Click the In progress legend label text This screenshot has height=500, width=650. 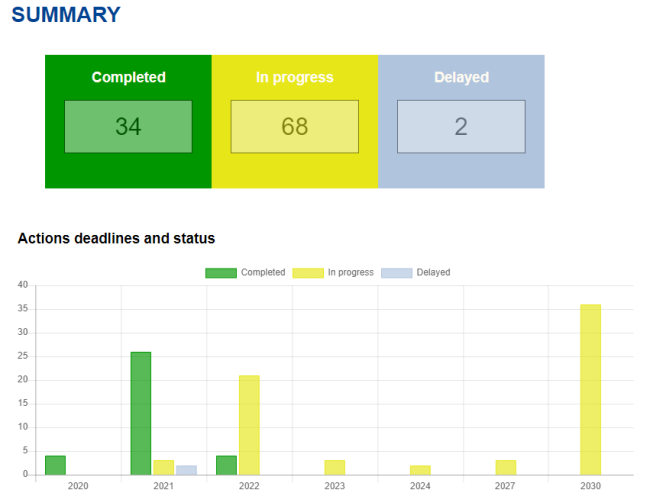[351, 272]
